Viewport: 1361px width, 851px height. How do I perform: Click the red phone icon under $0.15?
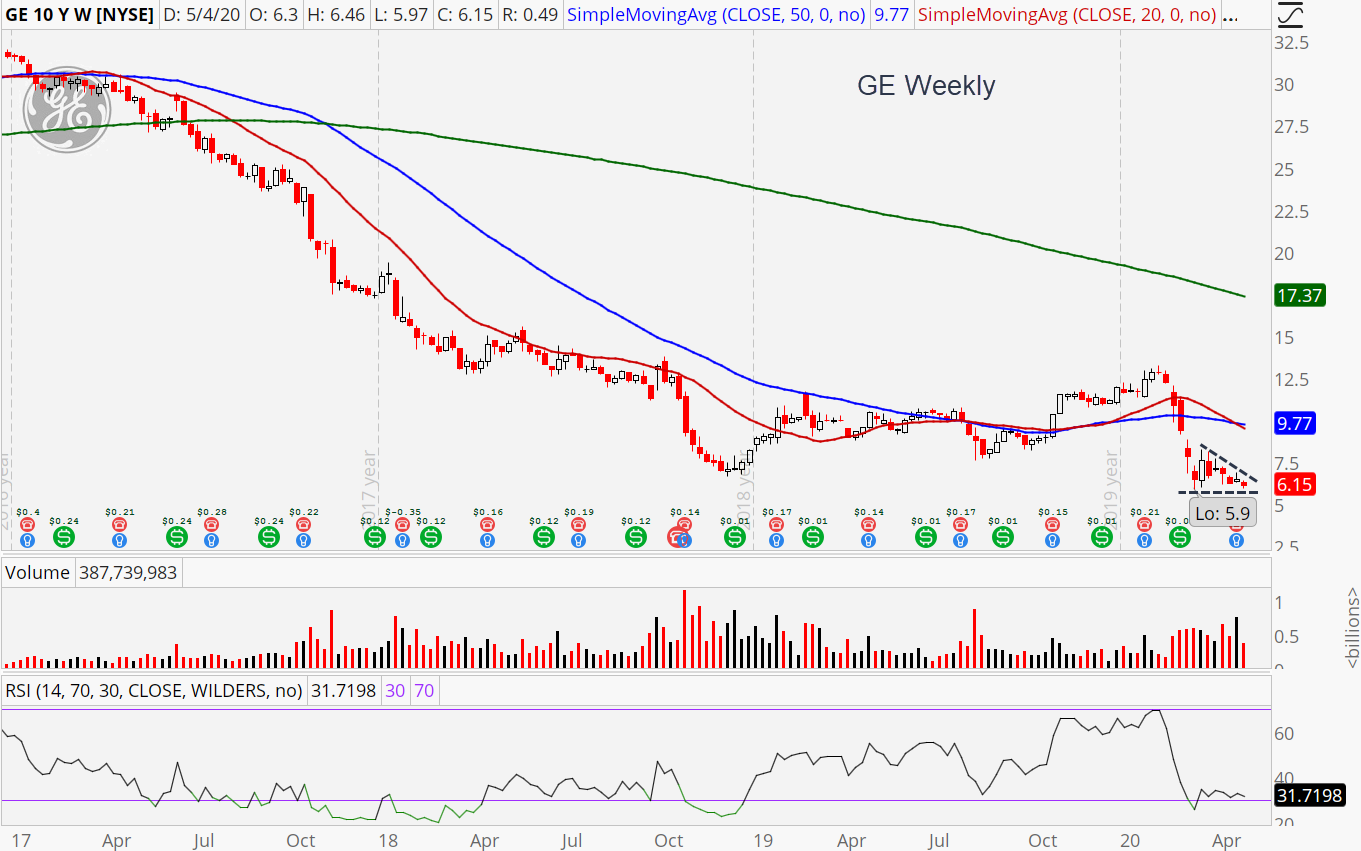(1052, 524)
